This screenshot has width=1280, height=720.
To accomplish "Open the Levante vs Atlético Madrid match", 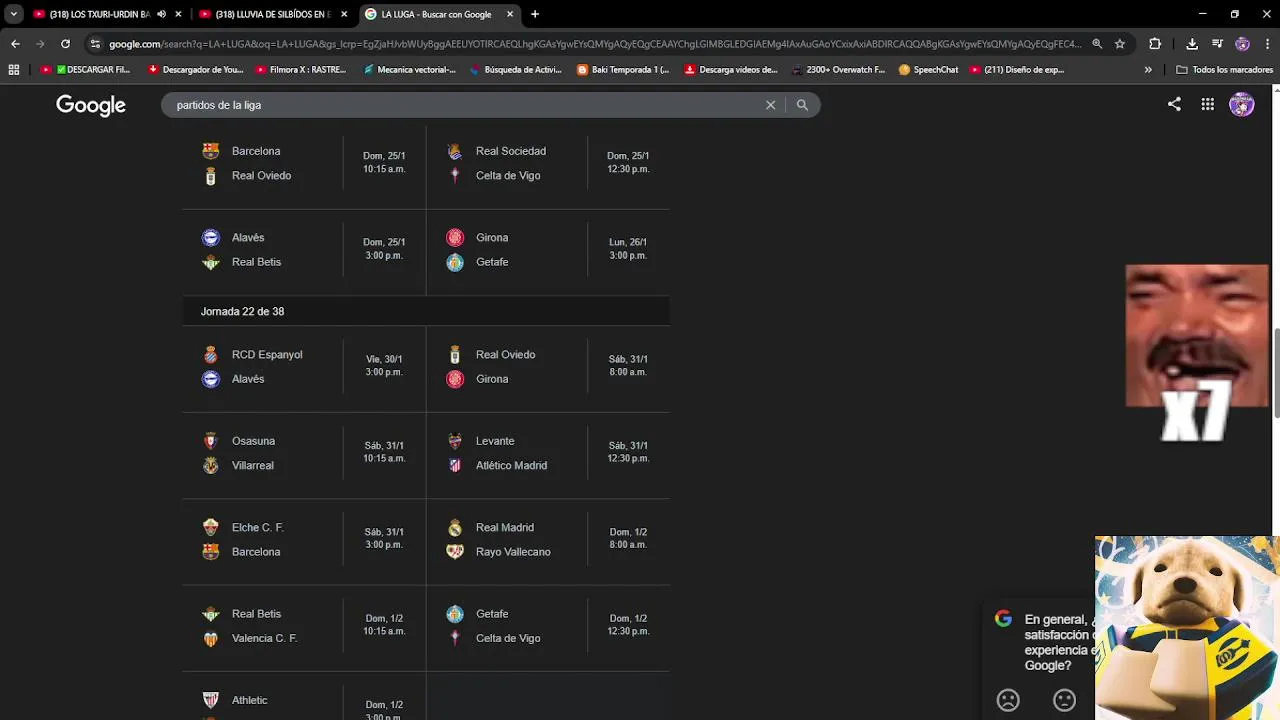I will 548,453.
